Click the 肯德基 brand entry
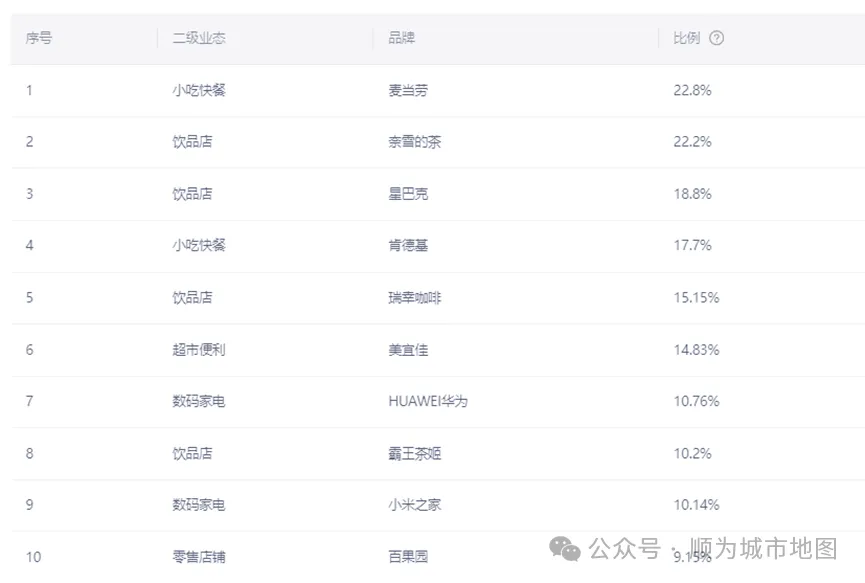865x583 pixels. pos(408,245)
